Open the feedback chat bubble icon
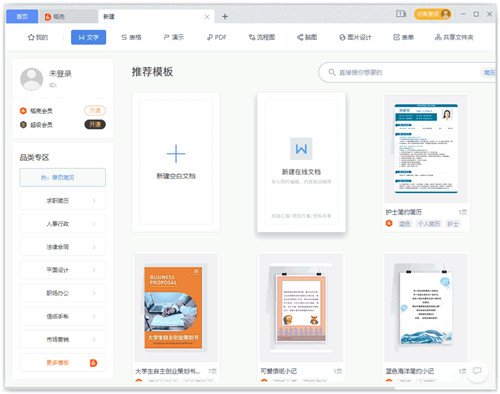Viewport: 500px width, 394px height. click(477, 371)
